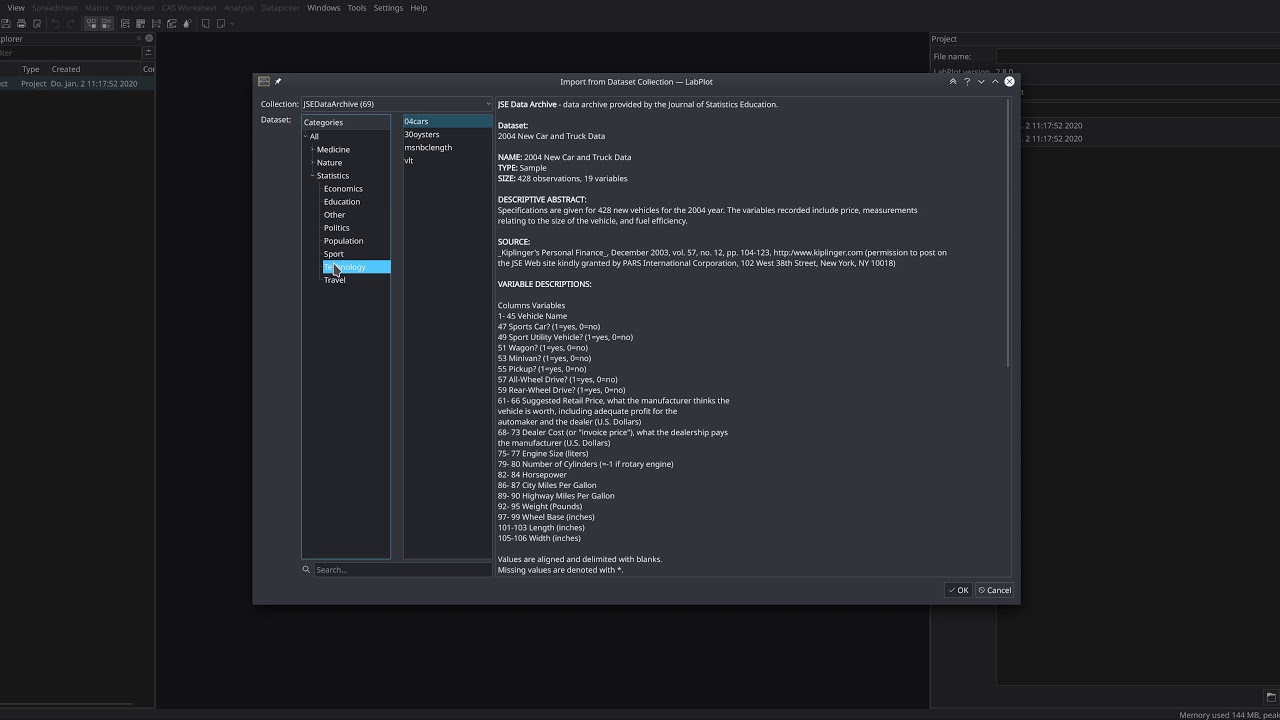Click the Categories tree header
The image size is (1280, 720).
click(346, 122)
